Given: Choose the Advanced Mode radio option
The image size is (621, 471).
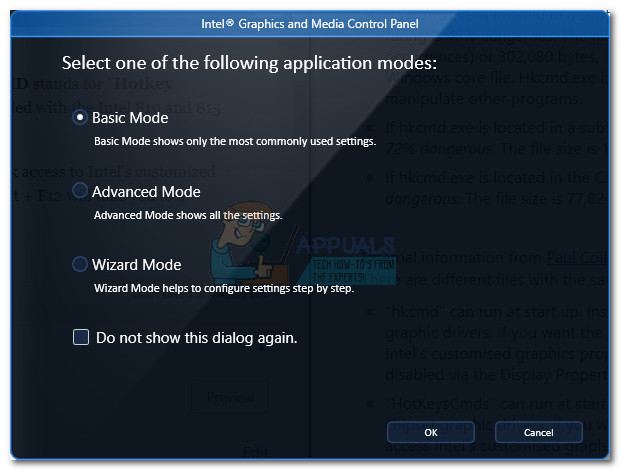Looking at the screenshot, I should tap(80, 191).
